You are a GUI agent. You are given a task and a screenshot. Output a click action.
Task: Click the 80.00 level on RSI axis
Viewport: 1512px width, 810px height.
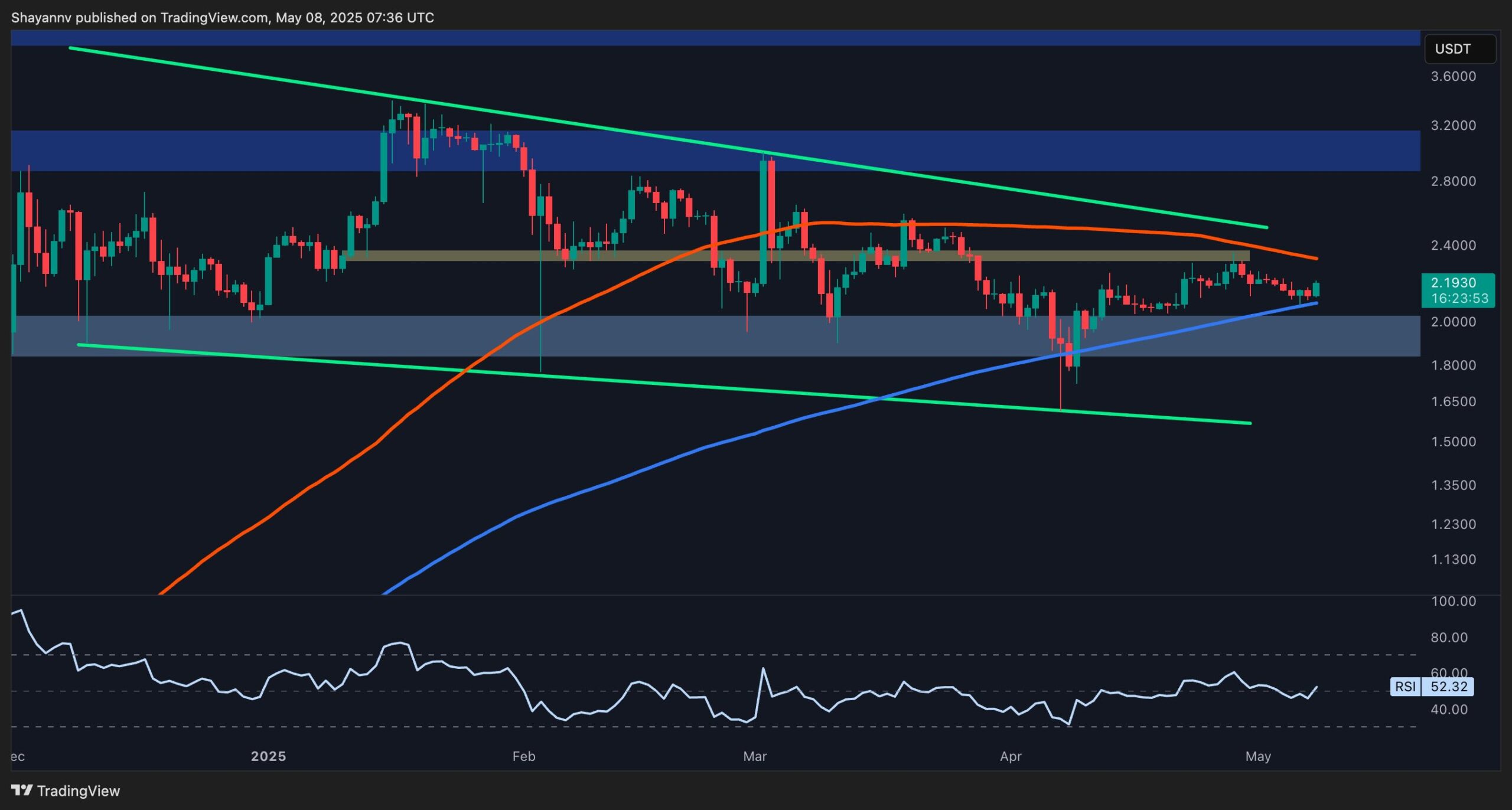tap(1449, 638)
